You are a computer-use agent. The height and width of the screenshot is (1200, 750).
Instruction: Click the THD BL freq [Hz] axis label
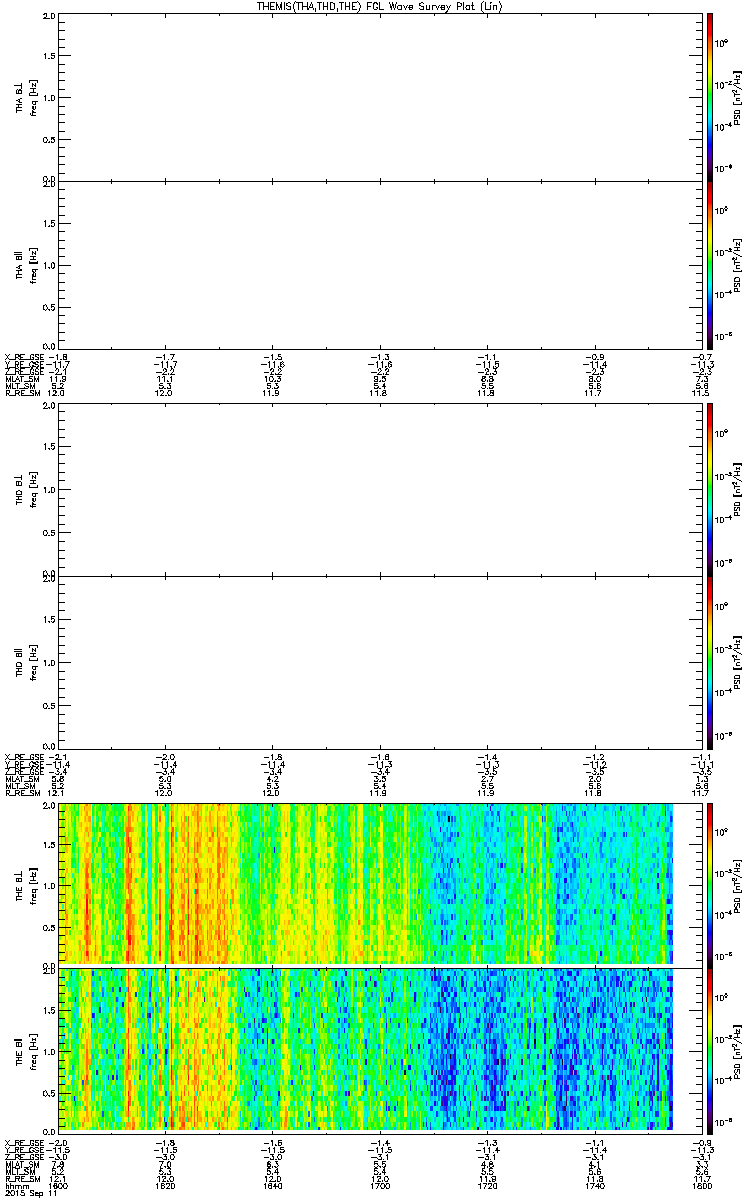(x=33, y=491)
